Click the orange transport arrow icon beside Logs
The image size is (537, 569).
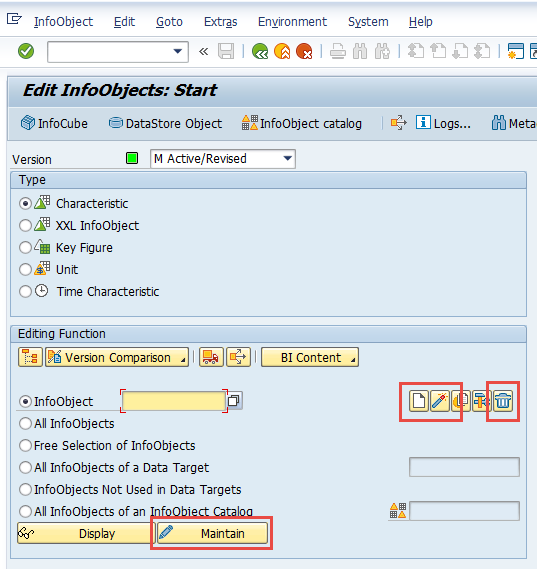399,123
